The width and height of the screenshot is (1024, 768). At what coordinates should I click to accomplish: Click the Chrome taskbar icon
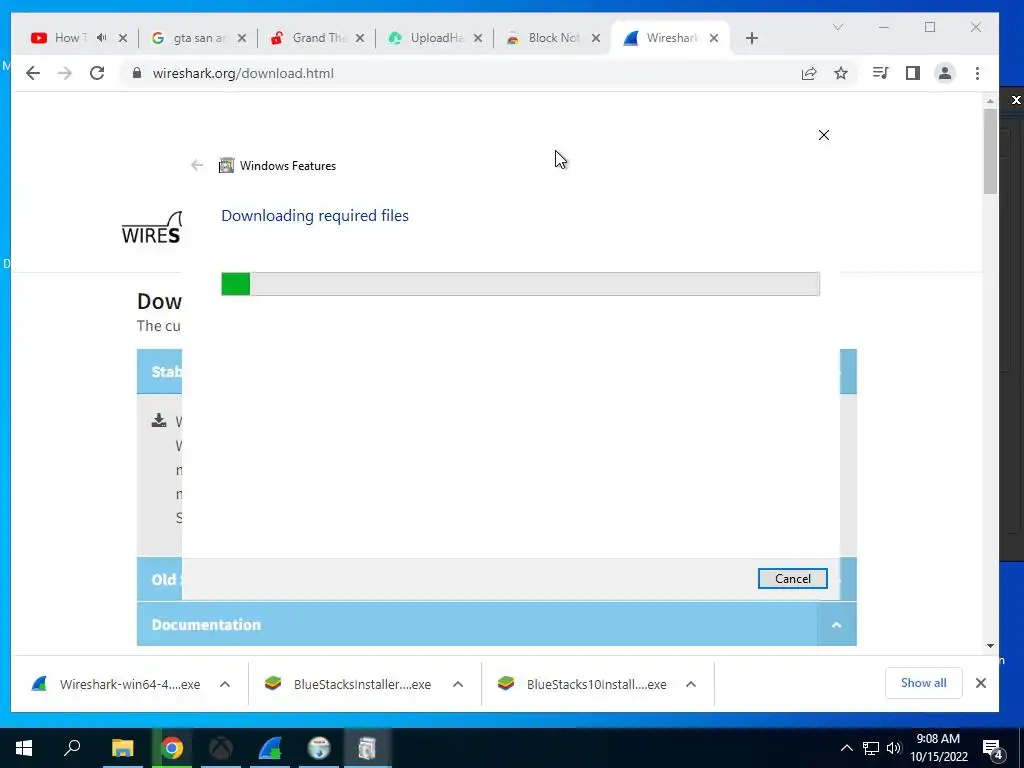[172, 748]
